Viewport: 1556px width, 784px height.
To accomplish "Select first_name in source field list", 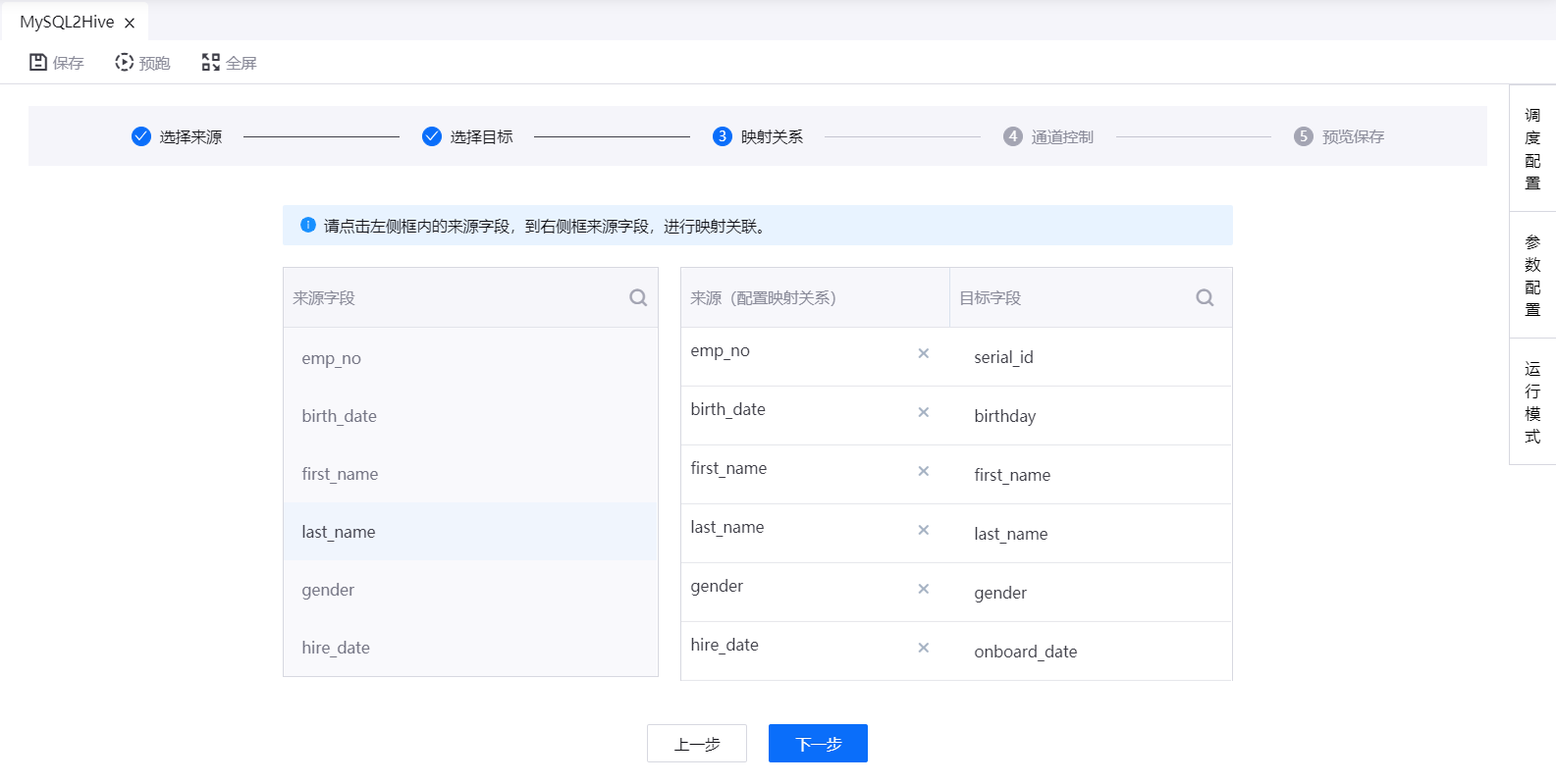I will click(470, 474).
